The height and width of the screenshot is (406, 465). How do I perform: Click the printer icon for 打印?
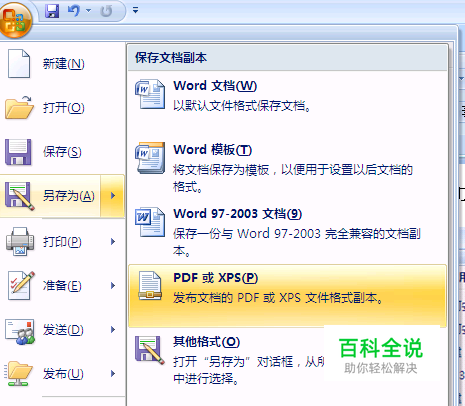coord(20,241)
